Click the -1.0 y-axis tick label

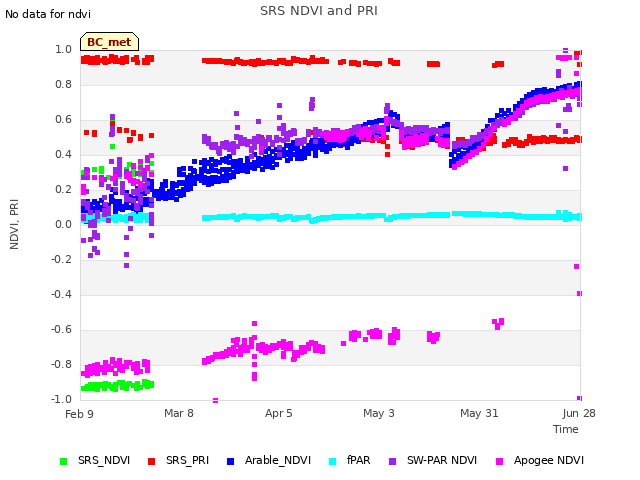pos(61,400)
